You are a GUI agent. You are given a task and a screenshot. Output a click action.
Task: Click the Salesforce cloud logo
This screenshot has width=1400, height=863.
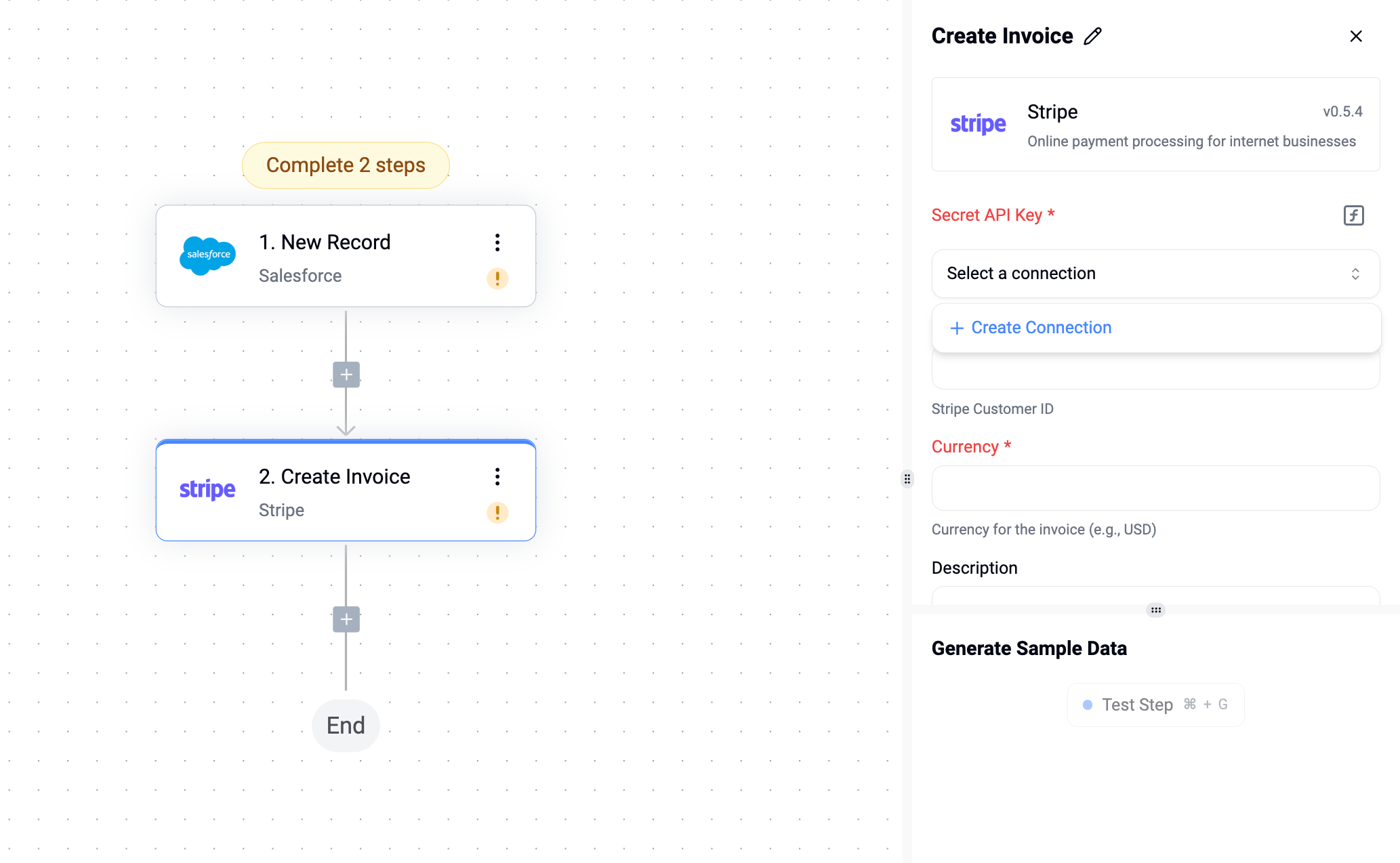coord(208,255)
